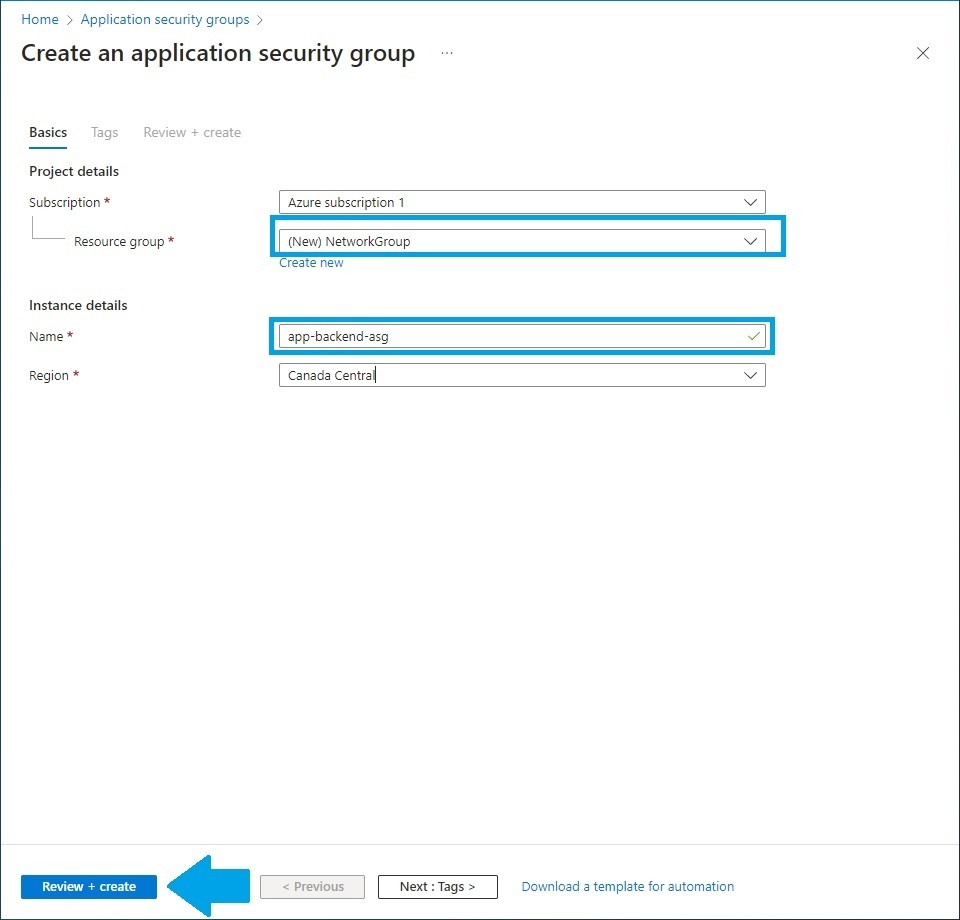Close the create pane with the X

coord(922,53)
